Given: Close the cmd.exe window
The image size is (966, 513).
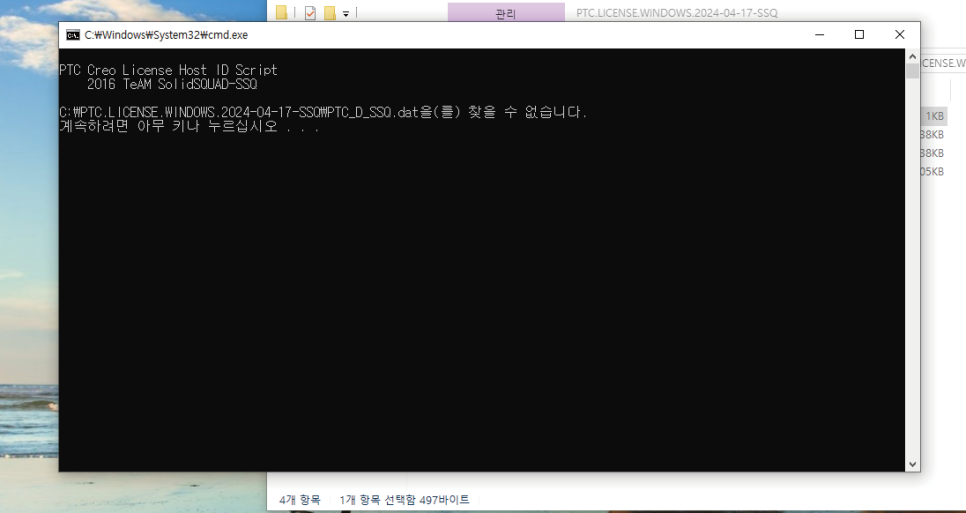Looking at the screenshot, I should 899,35.
